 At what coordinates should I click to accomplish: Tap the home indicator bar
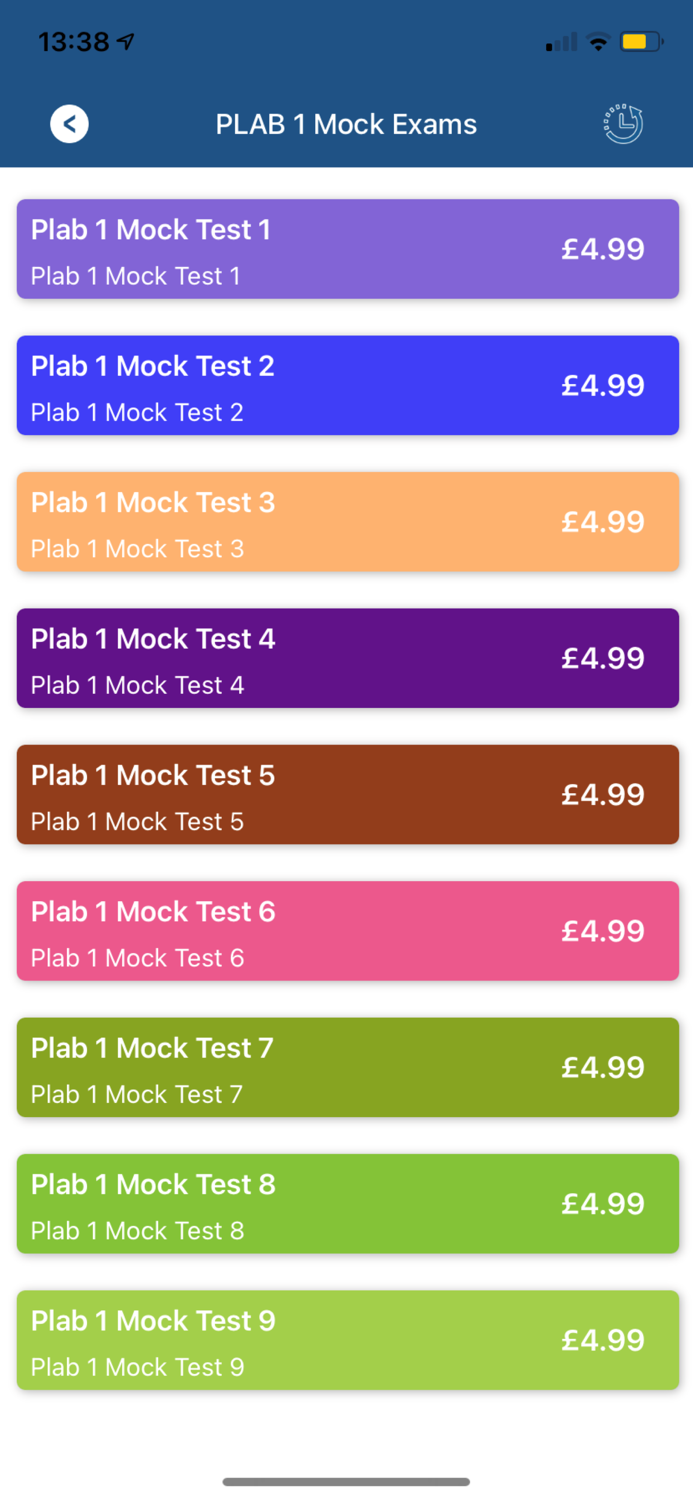(346, 1481)
